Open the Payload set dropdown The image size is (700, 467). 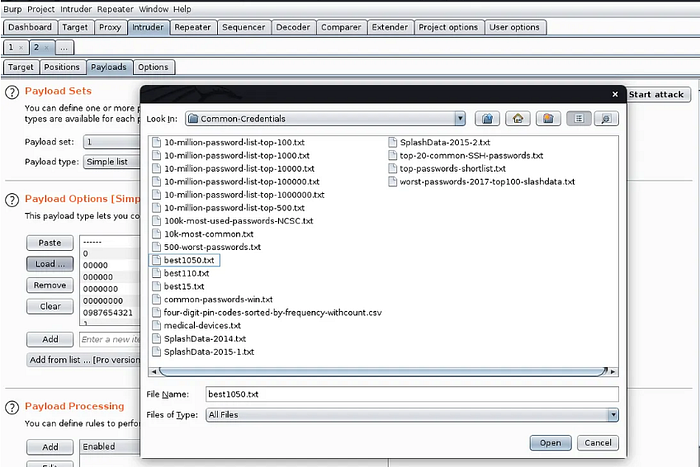(112, 142)
